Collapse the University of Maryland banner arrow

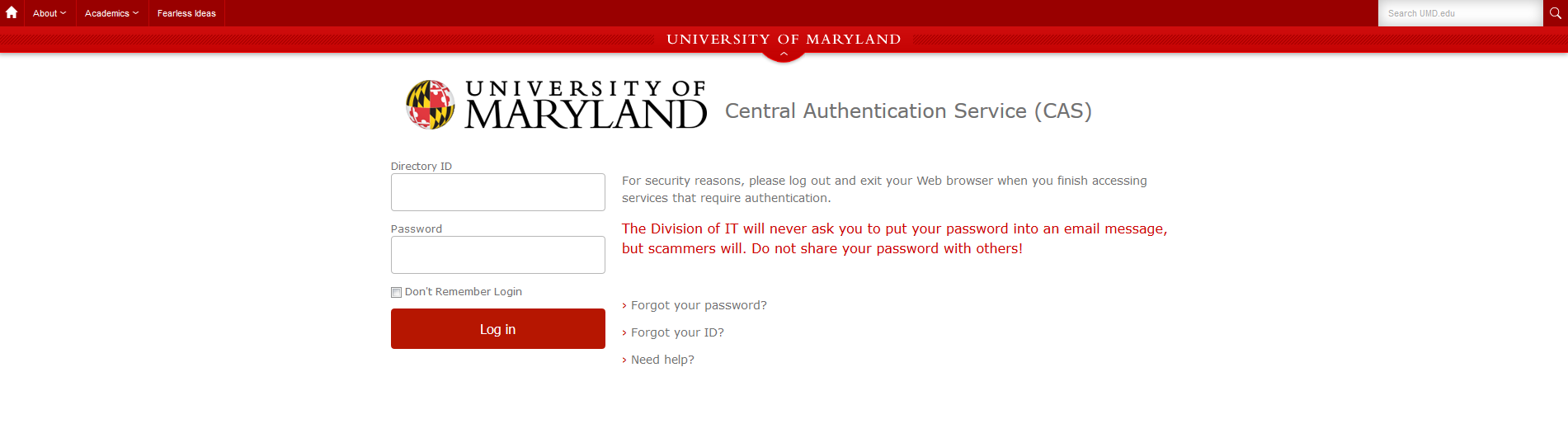pyautogui.click(x=784, y=54)
